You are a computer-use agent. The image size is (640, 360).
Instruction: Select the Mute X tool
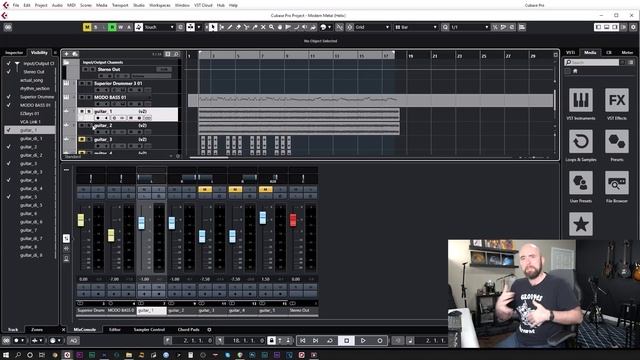click(x=263, y=27)
